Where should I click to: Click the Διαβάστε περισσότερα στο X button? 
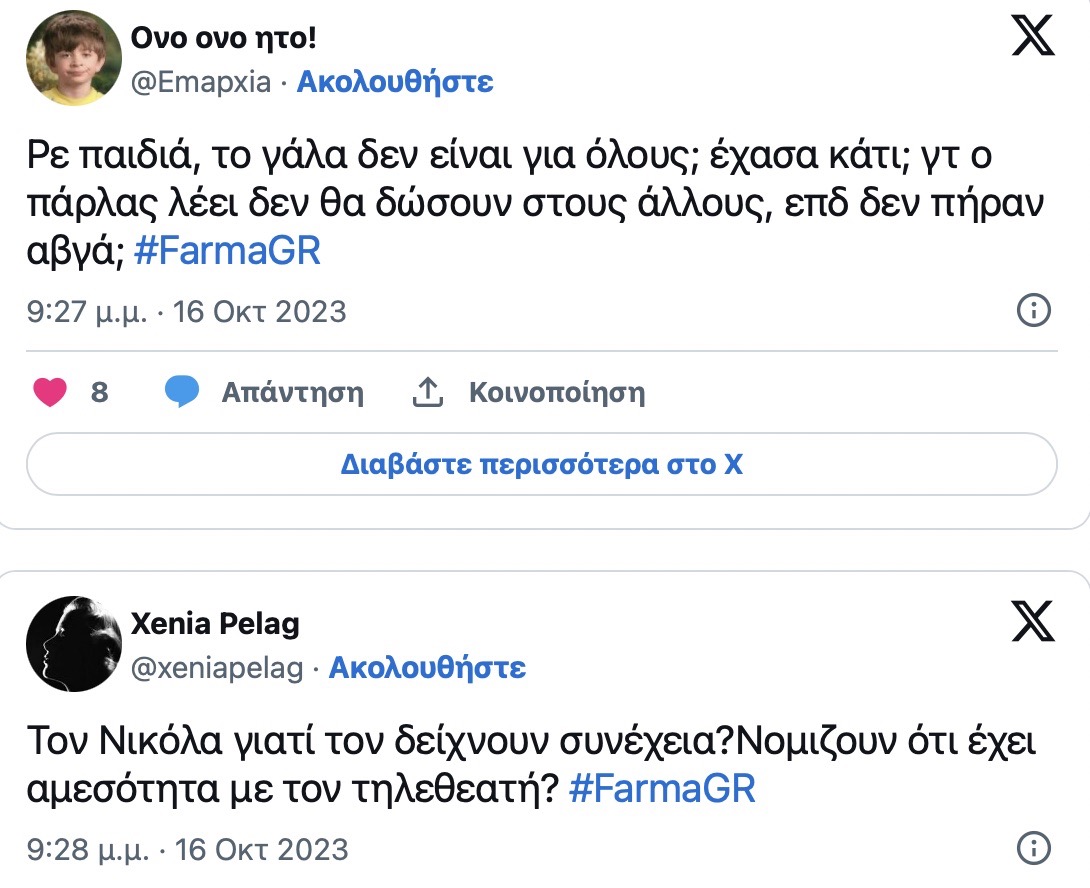coord(541,465)
